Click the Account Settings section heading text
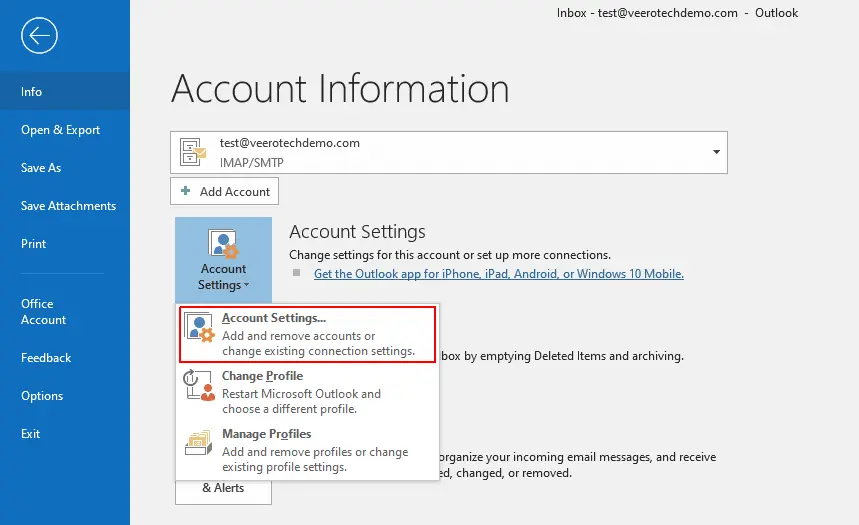The height and width of the screenshot is (525, 859). point(357,232)
